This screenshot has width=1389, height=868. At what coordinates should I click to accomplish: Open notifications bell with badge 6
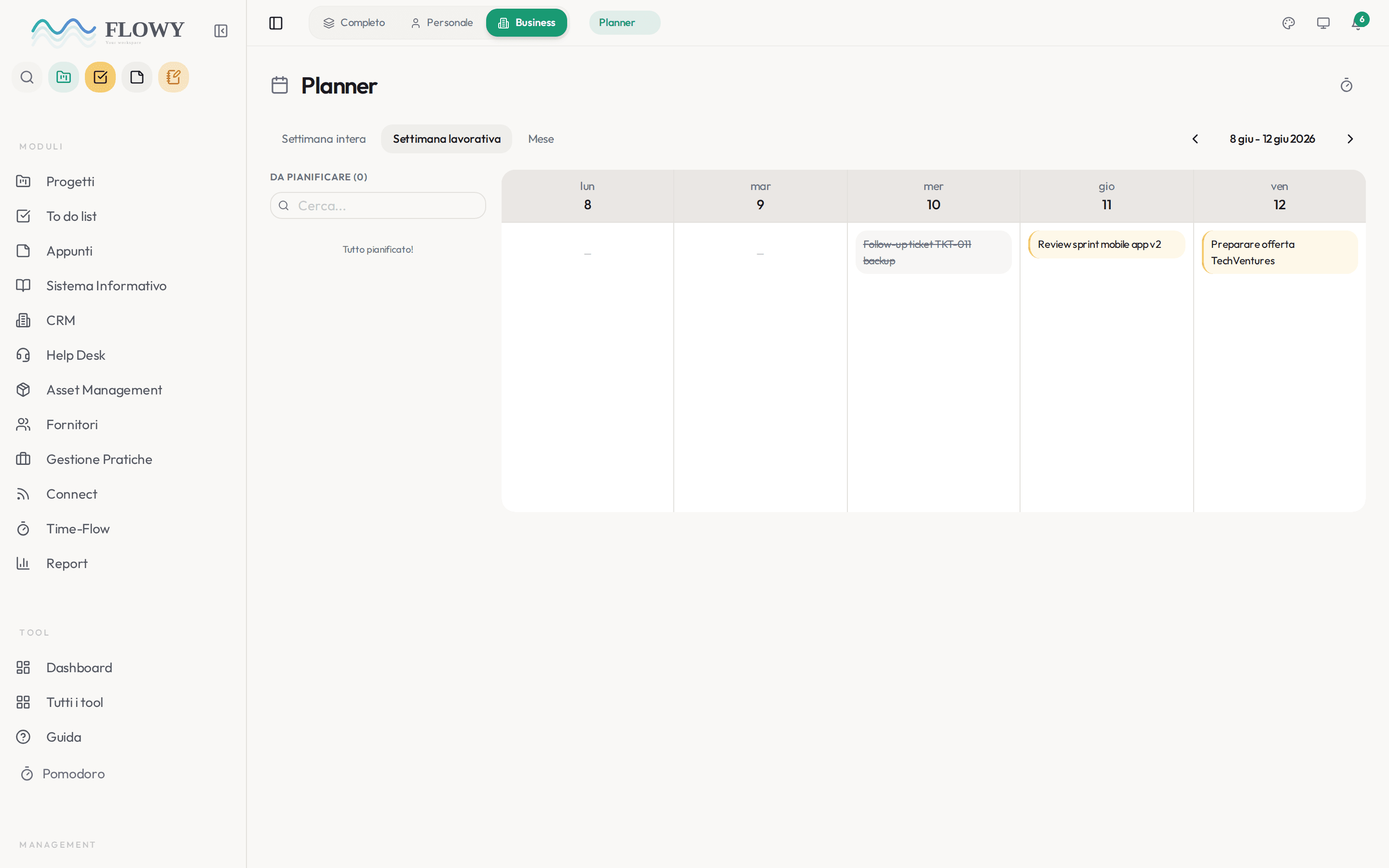pyautogui.click(x=1359, y=23)
